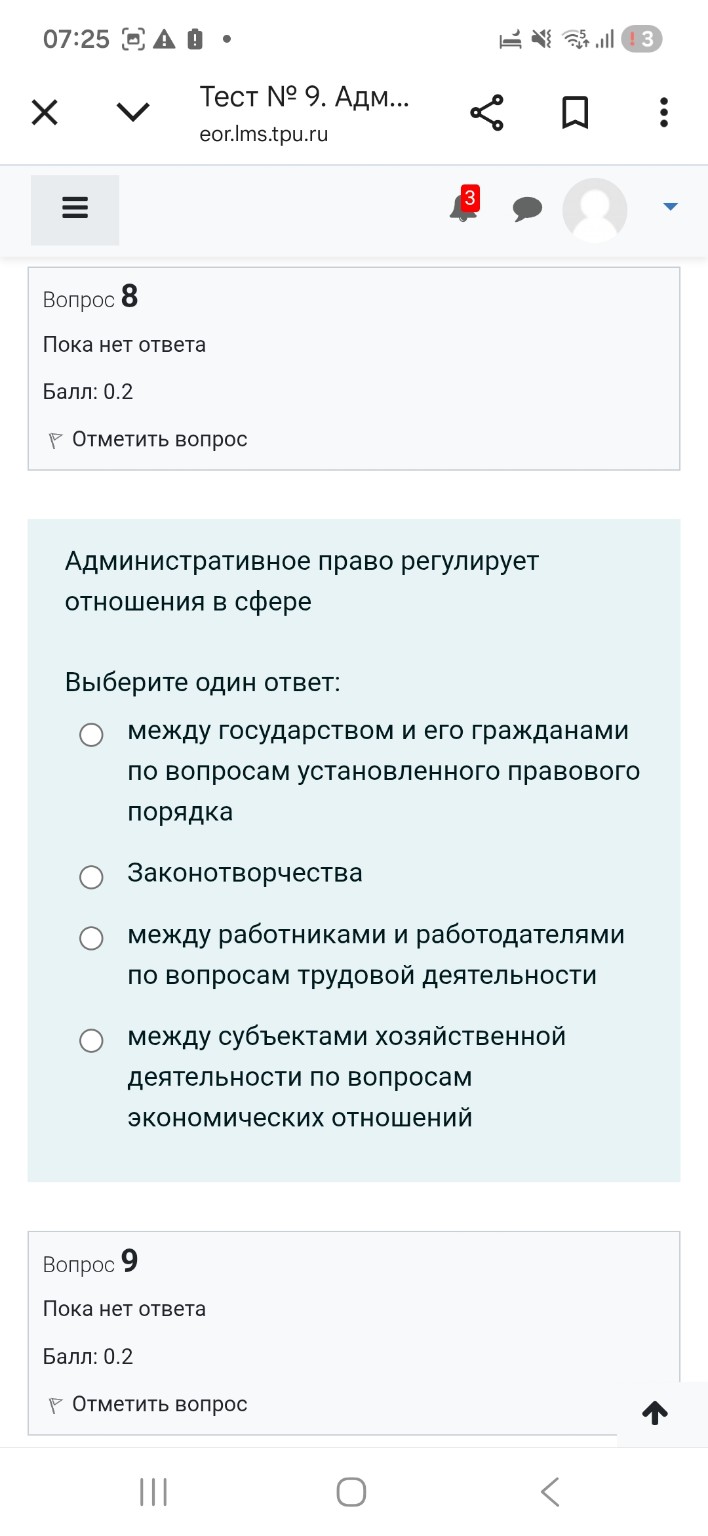
Task: Open the browser overflow menu
Action: tap(663, 112)
